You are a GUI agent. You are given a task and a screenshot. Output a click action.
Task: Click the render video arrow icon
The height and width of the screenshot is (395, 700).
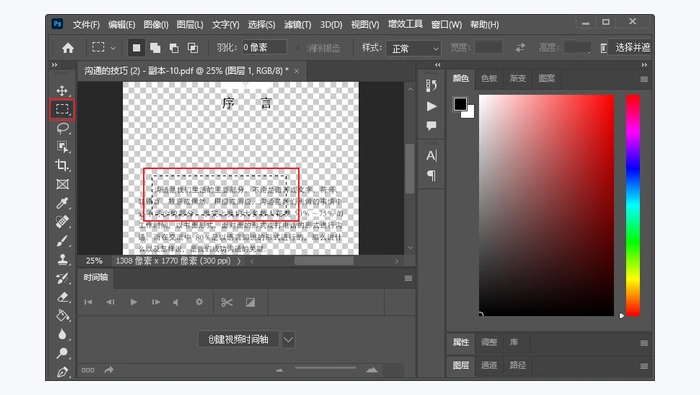tap(109, 370)
